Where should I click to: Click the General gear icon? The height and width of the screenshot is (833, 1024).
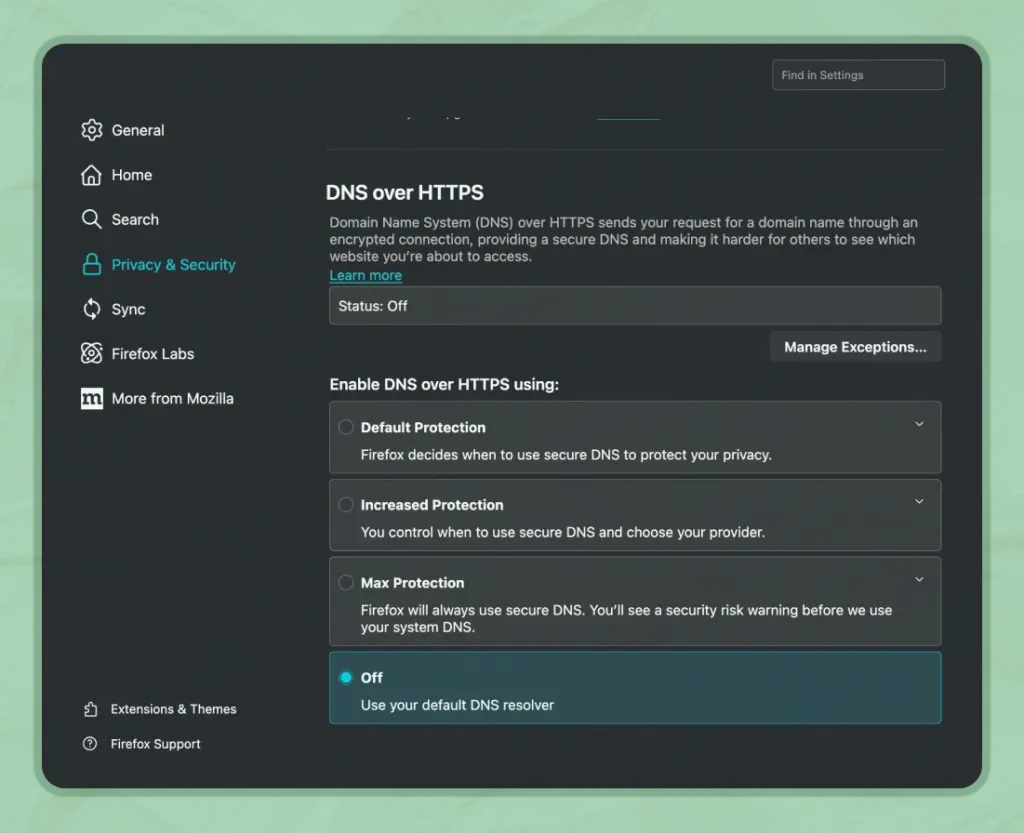coord(91,130)
